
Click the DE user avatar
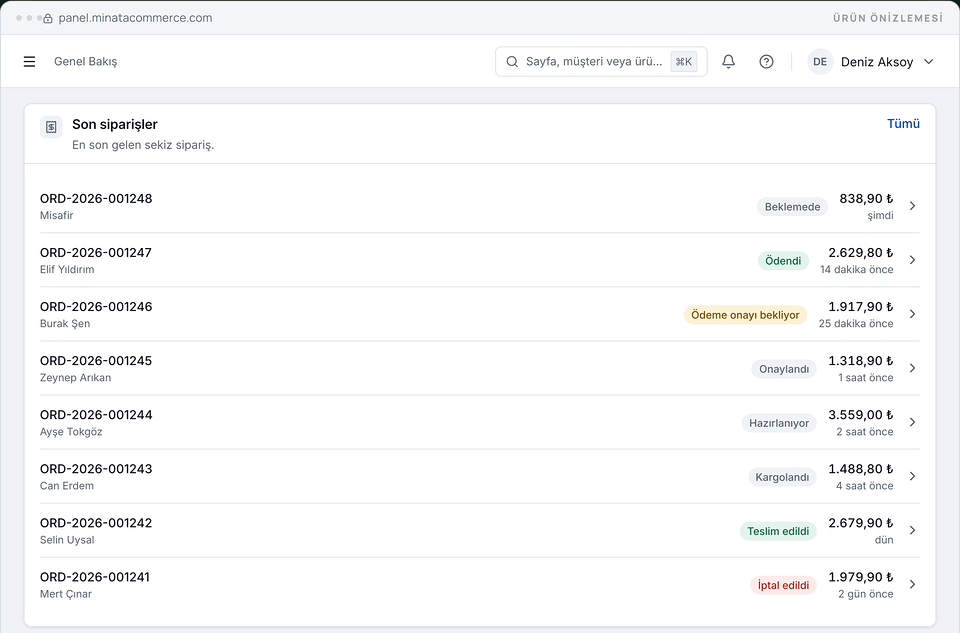tap(820, 61)
